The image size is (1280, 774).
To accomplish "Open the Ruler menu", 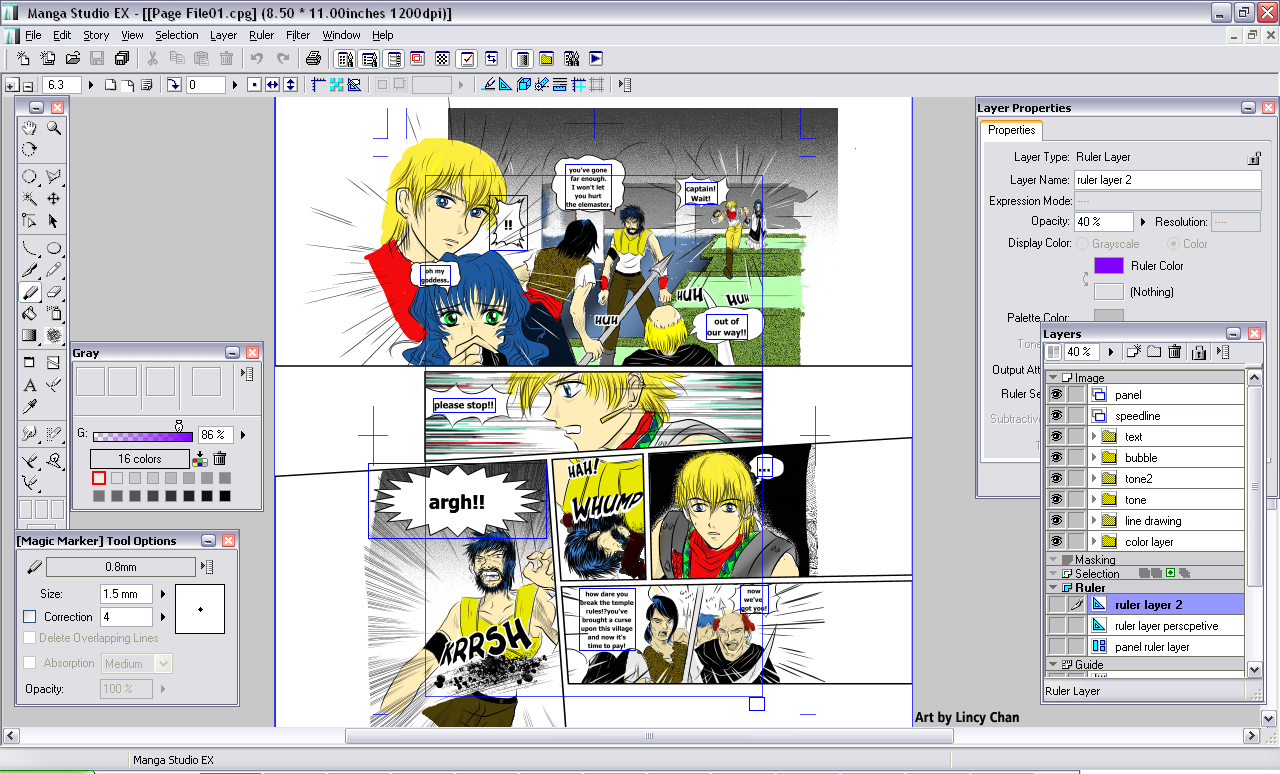I will 261,35.
